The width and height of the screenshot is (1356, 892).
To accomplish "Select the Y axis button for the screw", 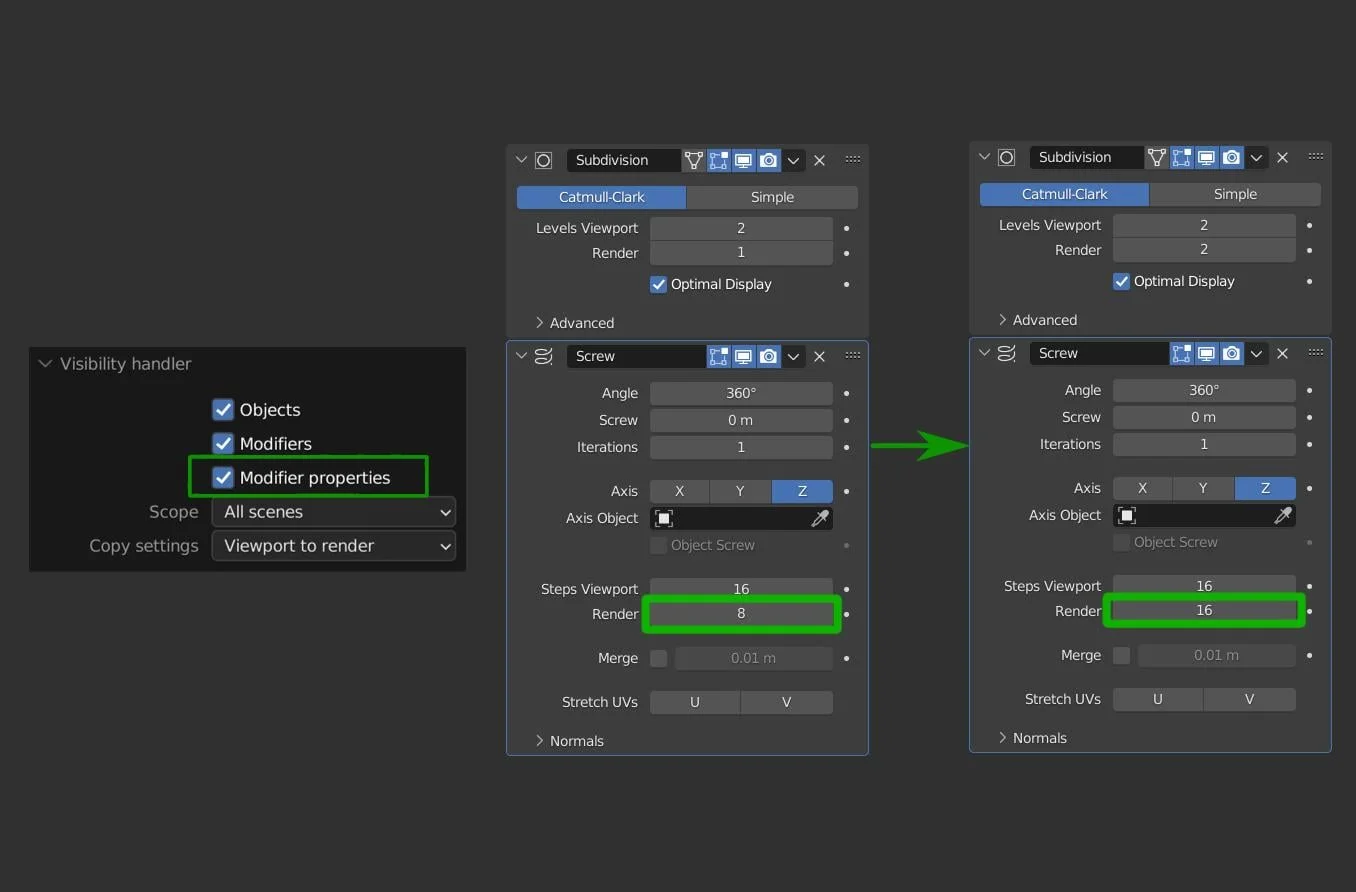I will tap(740, 491).
